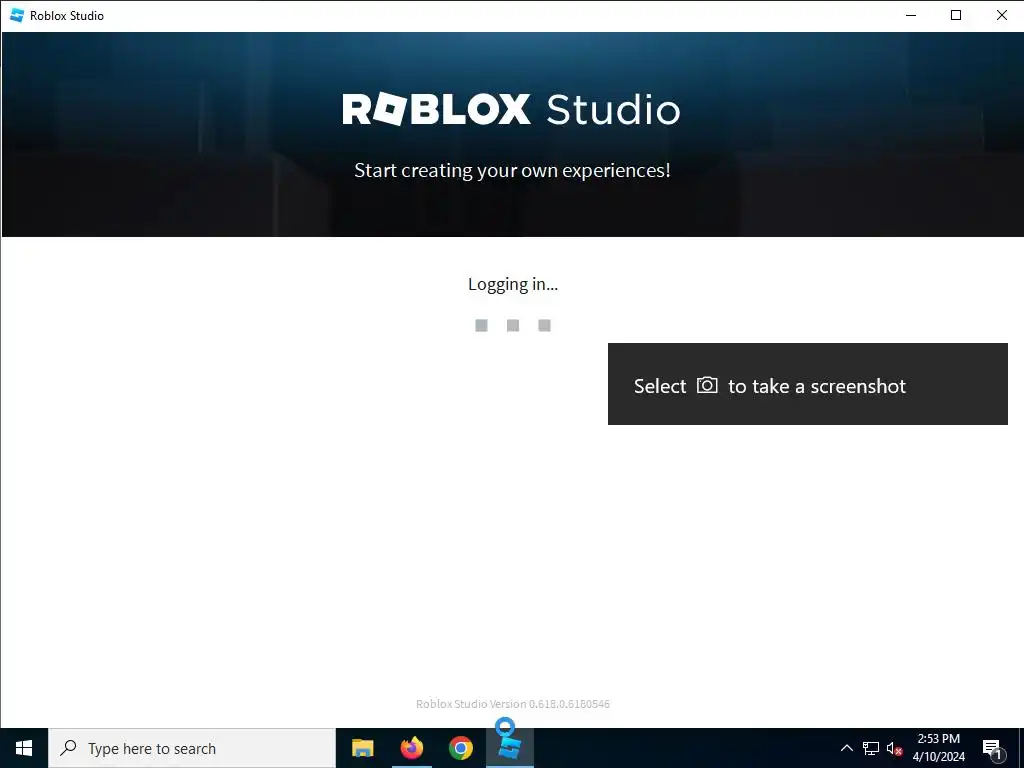Open Firefox from the taskbar

point(411,748)
